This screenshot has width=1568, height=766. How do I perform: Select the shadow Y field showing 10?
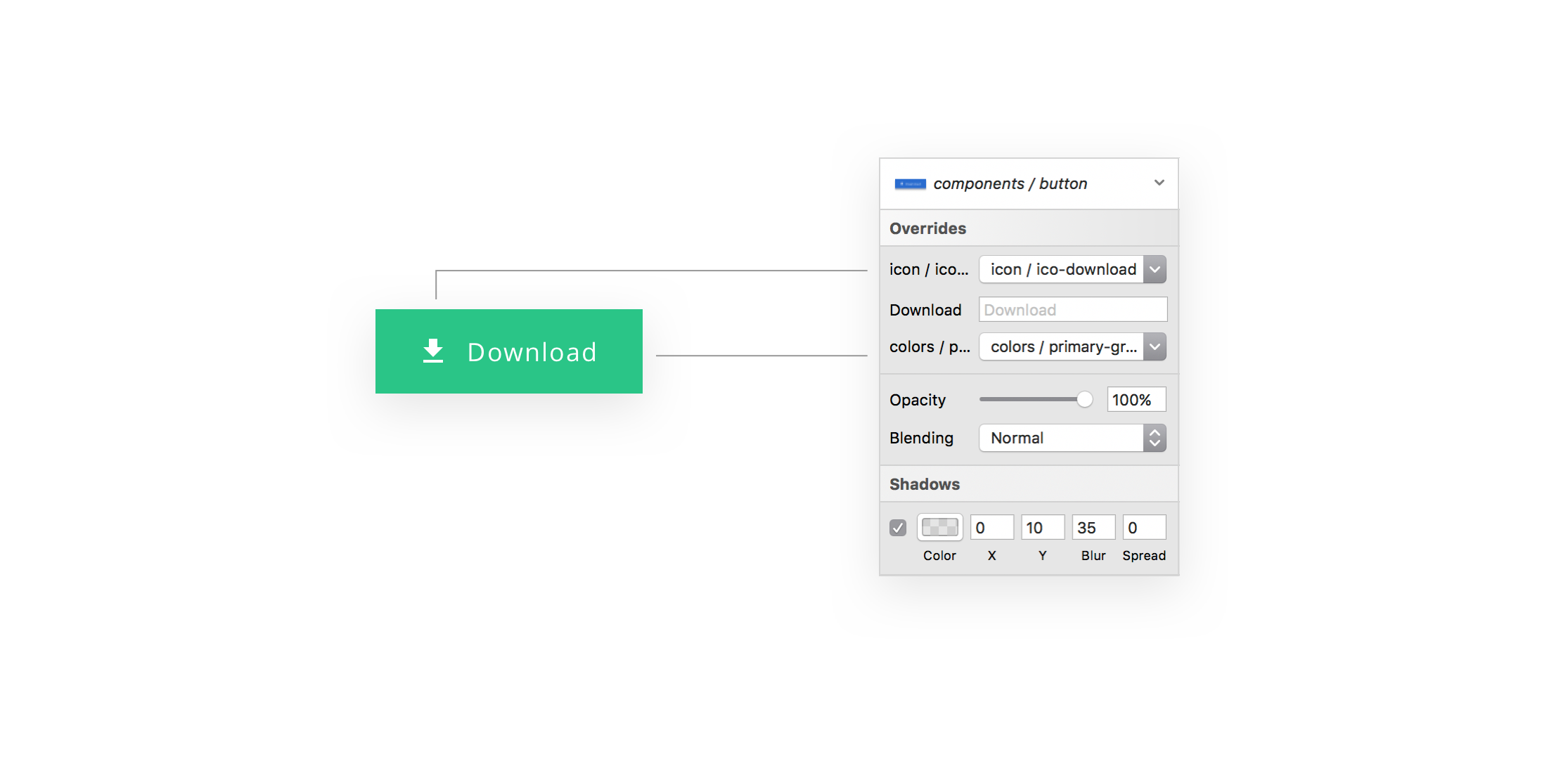point(1043,526)
